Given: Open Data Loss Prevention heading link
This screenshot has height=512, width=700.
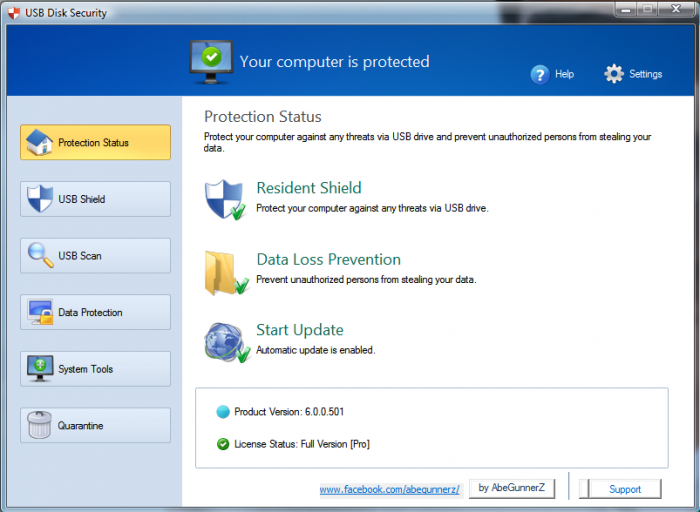Looking at the screenshot, I should tap(329, 259).
